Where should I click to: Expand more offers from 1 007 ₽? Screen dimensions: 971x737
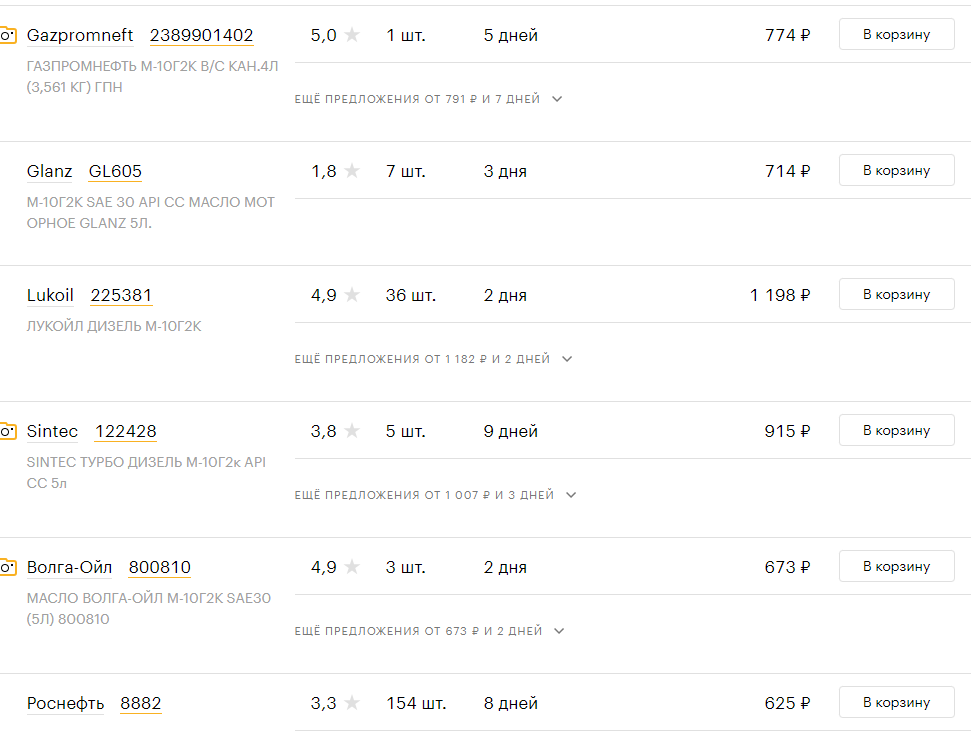(x=435, y=495)
